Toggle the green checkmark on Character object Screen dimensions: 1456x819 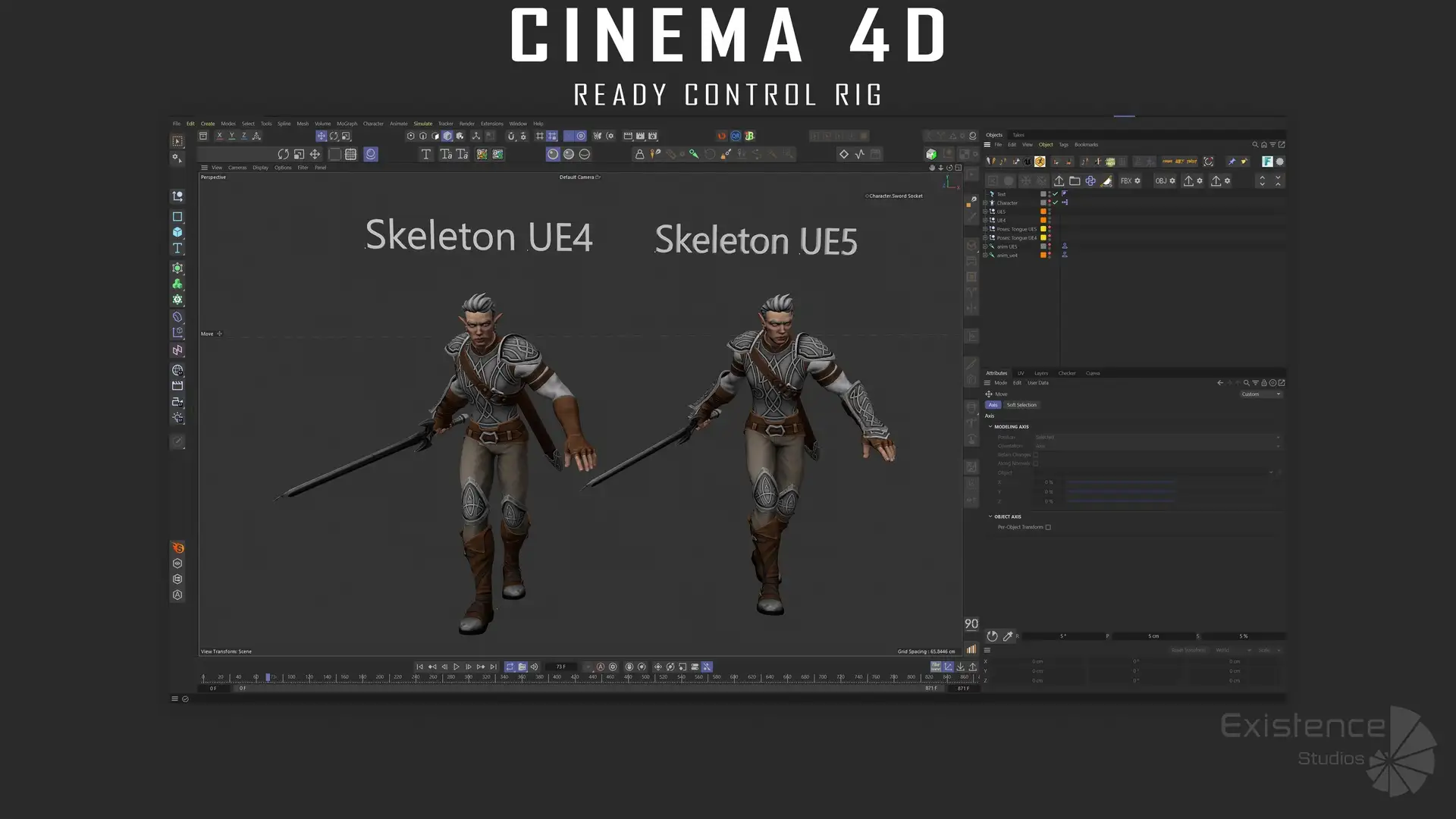point(1056,202)
